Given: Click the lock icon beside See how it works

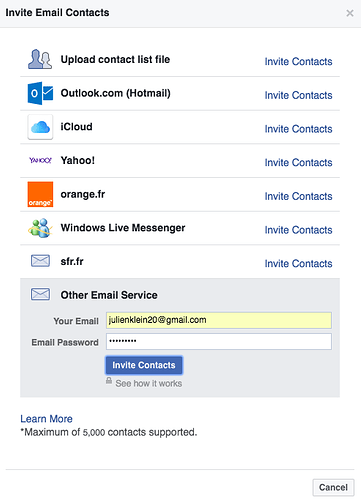Looking at the screenshot, I should coord(109,380).
